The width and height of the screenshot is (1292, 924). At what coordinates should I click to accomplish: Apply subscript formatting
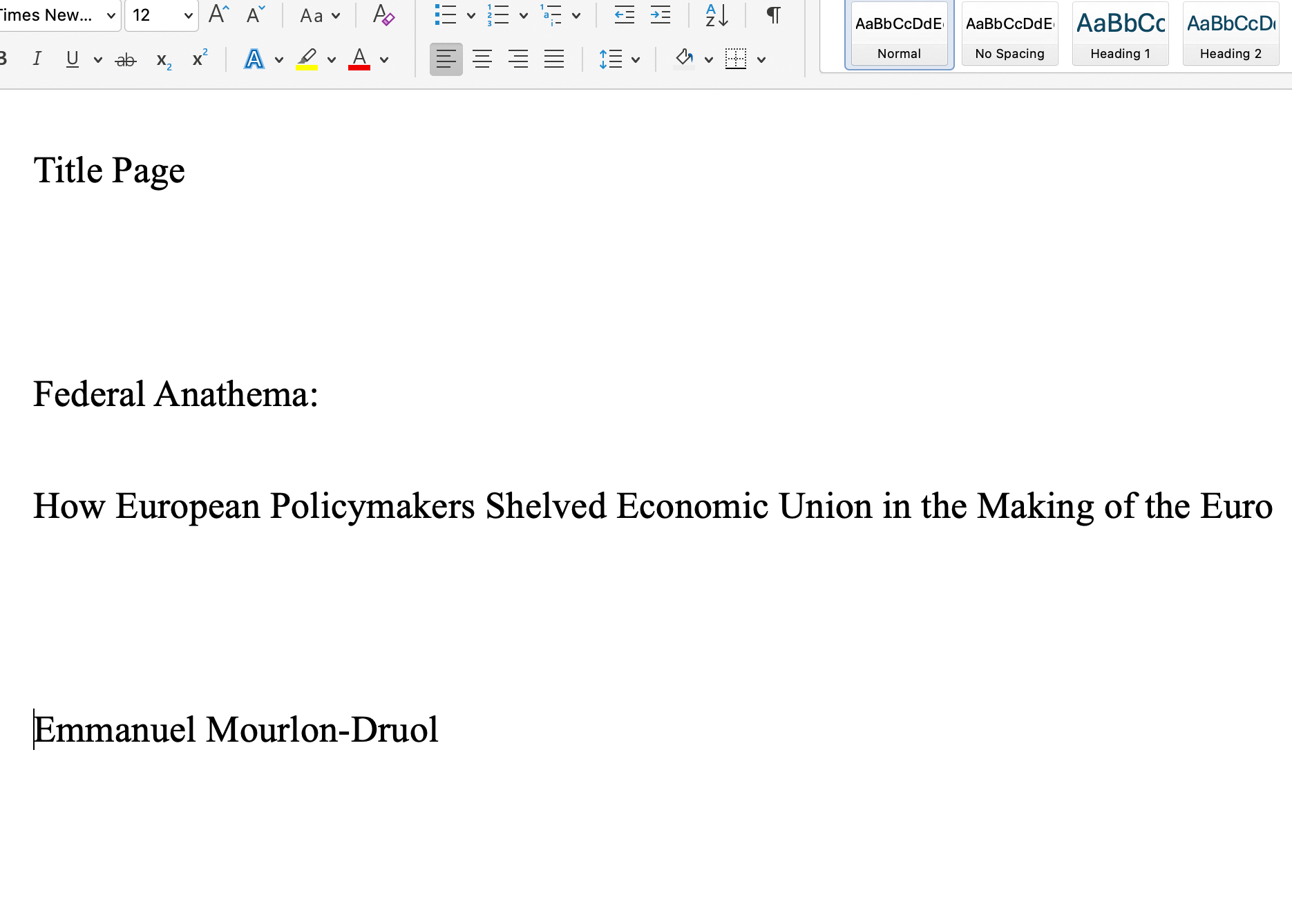click(x=164, y=60)
